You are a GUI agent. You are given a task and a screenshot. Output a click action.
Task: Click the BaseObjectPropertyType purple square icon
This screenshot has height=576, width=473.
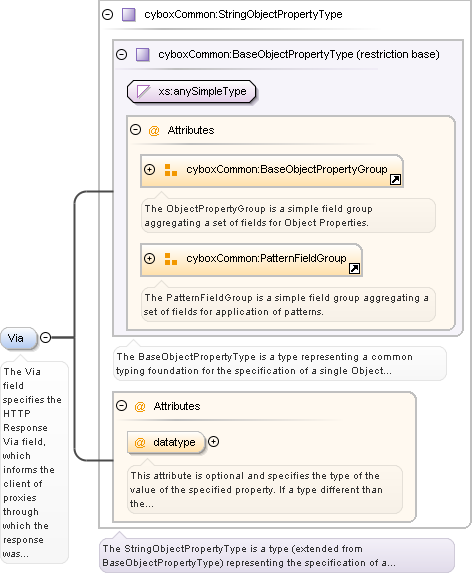point(142,55)
